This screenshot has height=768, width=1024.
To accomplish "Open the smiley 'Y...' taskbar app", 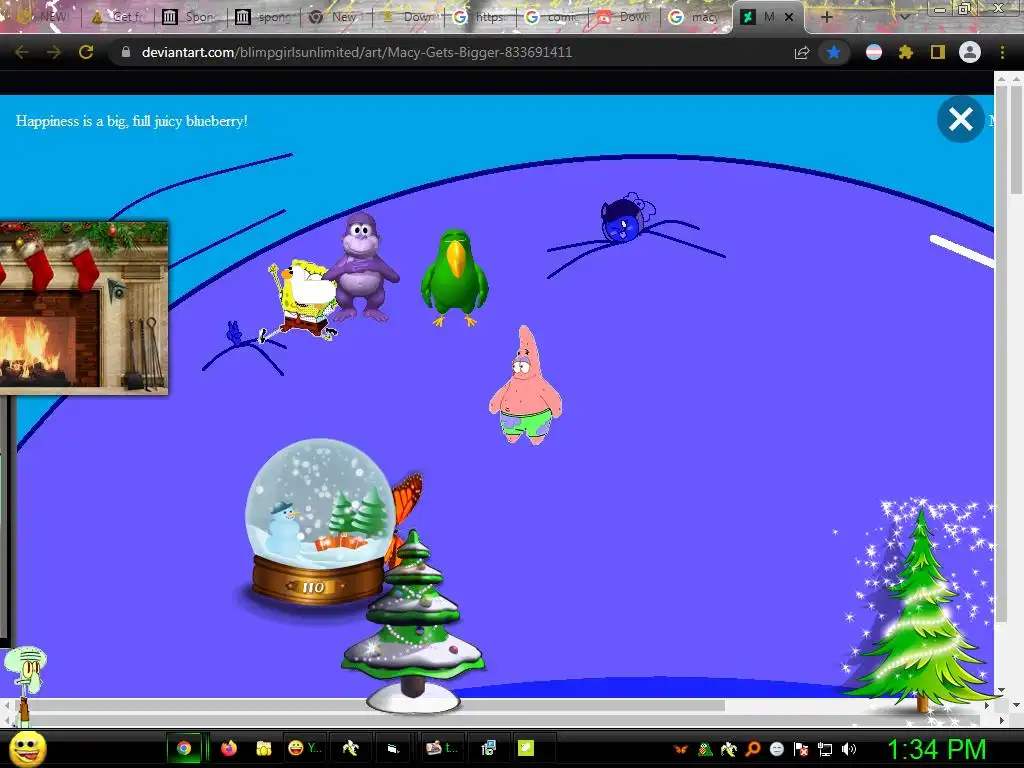I will pyautogui.click(x=305, y=748).
